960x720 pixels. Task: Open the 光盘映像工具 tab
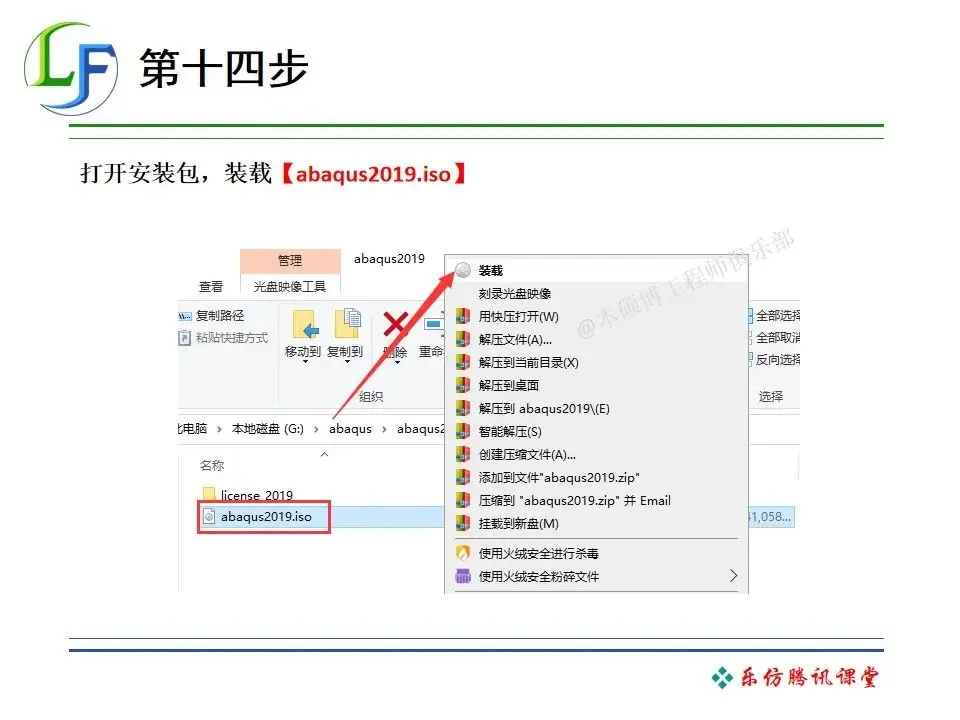click(290, 287)
